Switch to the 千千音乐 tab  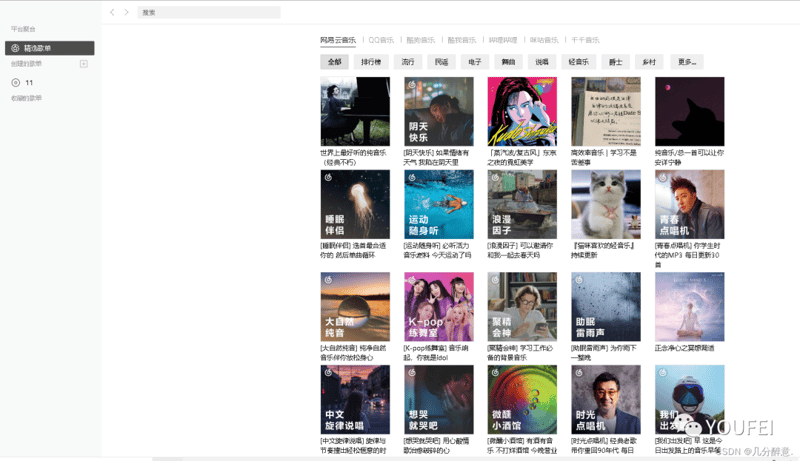(585, 40)
